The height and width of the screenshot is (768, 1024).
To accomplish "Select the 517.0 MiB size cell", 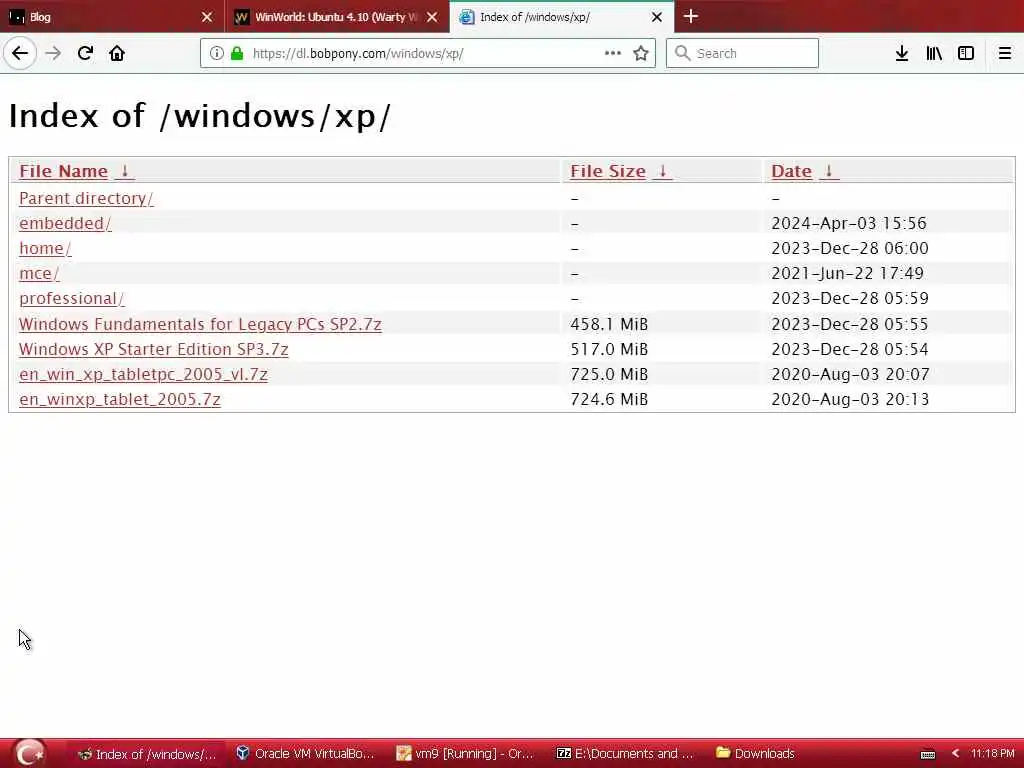I will point(609,349).
